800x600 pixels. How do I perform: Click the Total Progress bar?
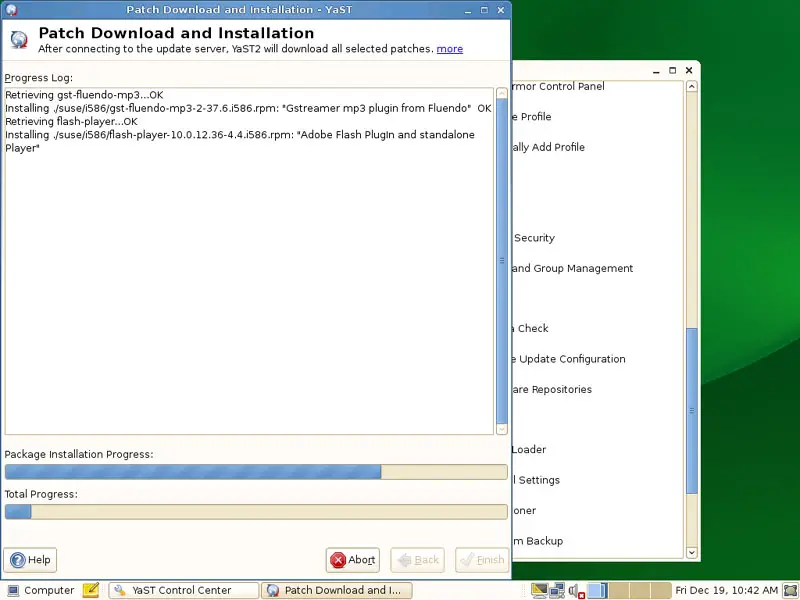(256, 512)
